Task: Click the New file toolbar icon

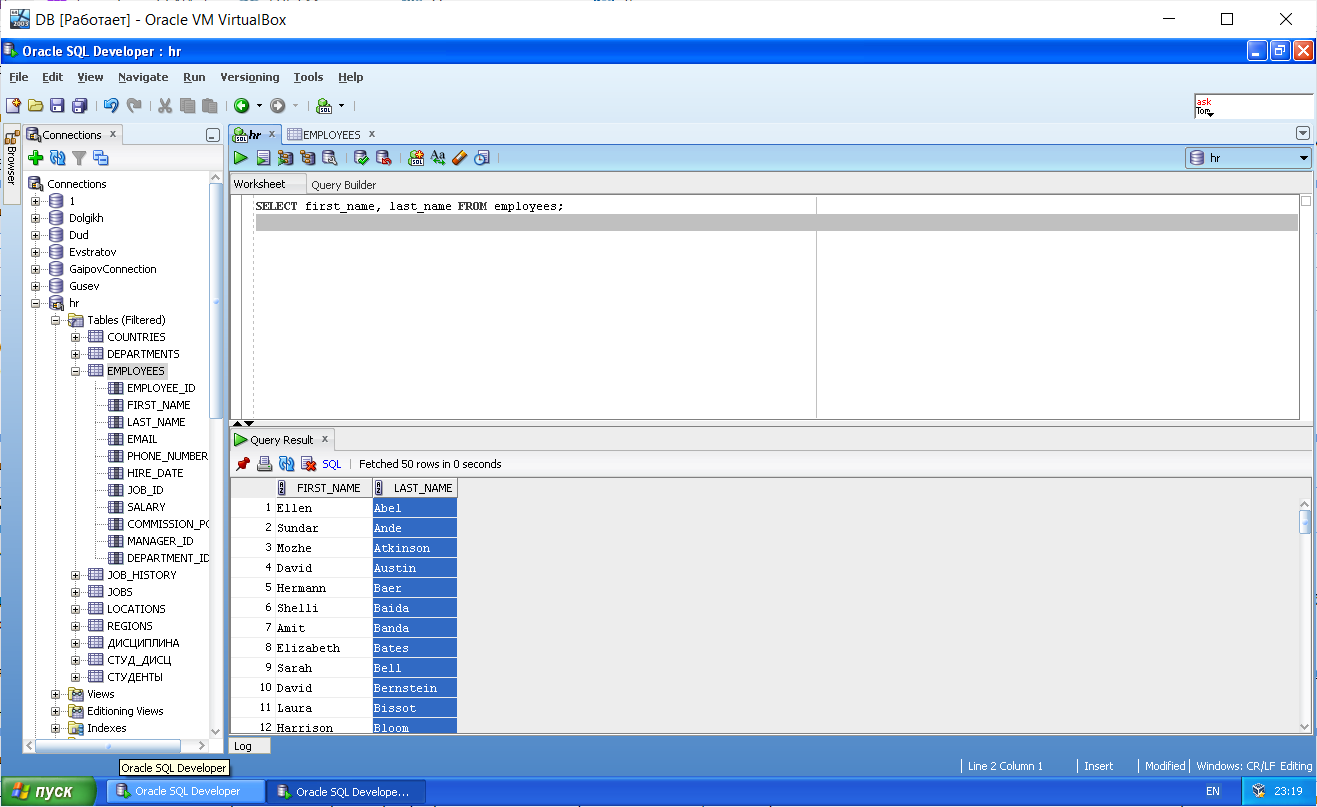Action: 13,105
